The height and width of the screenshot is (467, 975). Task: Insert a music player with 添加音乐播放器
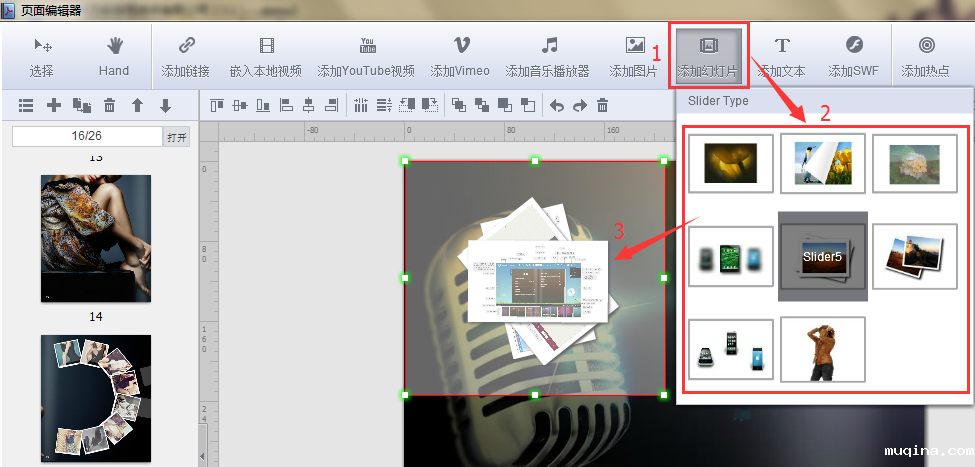547,56
